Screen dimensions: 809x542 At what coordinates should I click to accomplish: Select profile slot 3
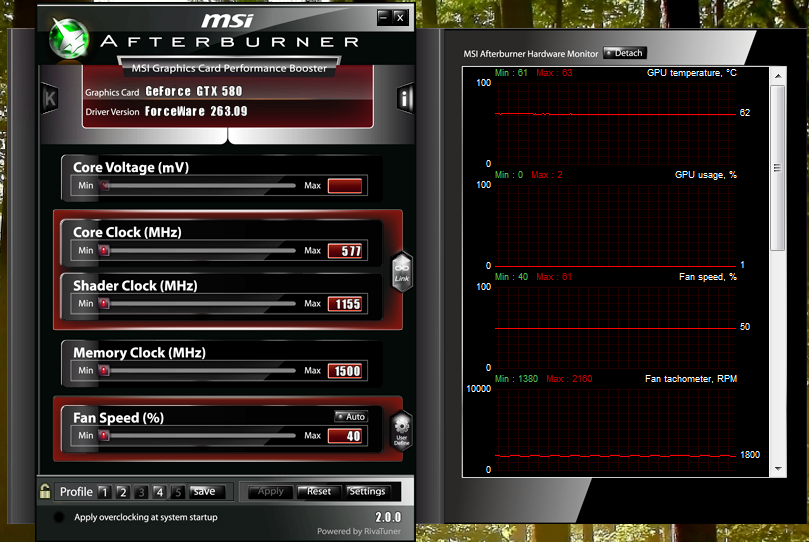coord(141,492)
